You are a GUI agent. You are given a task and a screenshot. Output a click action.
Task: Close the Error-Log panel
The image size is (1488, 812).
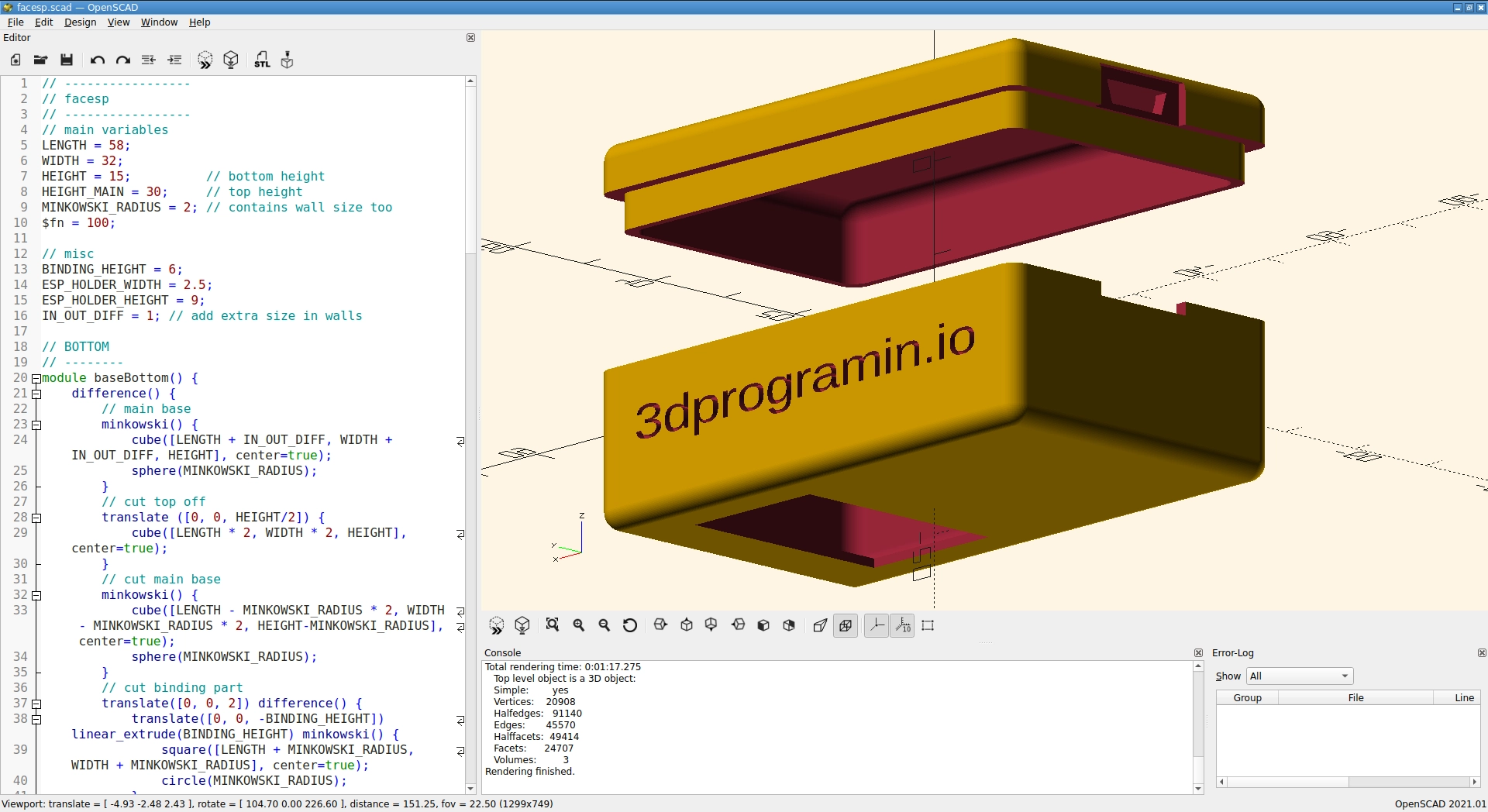[x=1482, y=652]
